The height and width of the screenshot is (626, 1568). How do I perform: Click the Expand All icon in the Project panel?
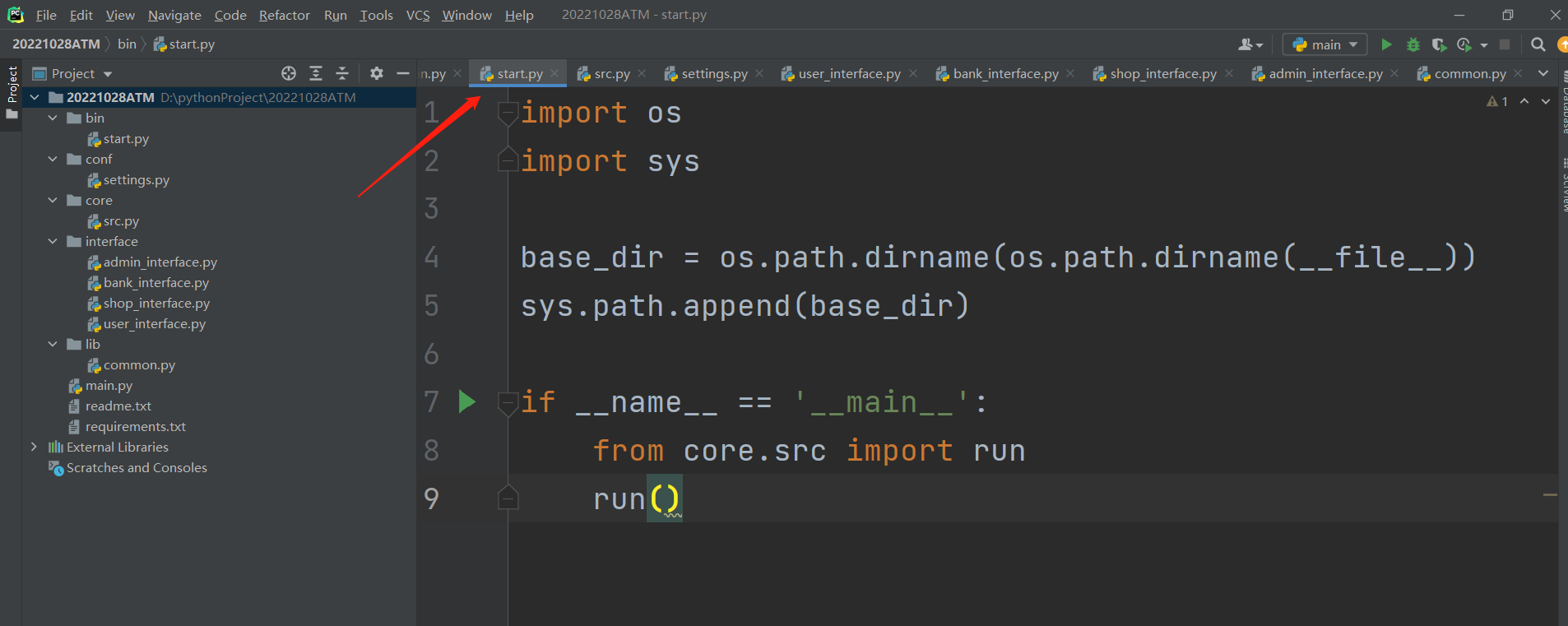pyautogui.click(x=316, y=73)
